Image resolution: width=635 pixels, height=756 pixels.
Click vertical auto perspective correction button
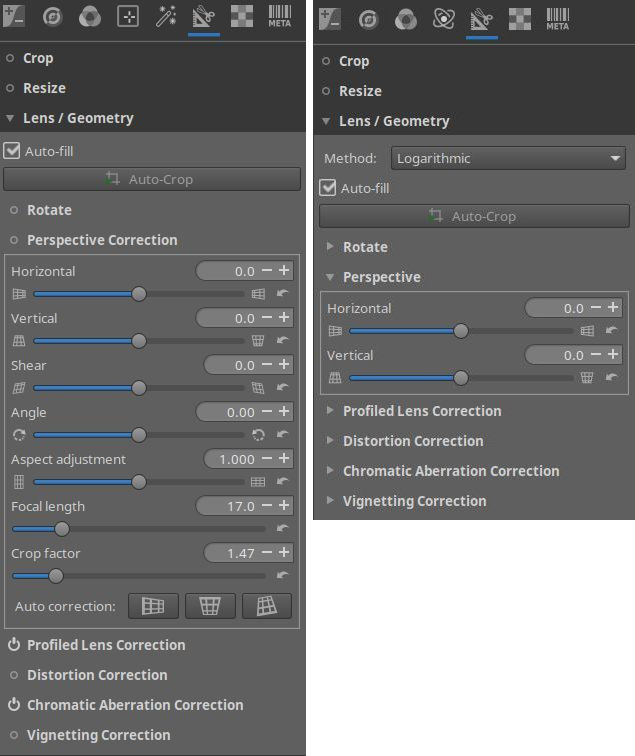[x=210, y=606]
